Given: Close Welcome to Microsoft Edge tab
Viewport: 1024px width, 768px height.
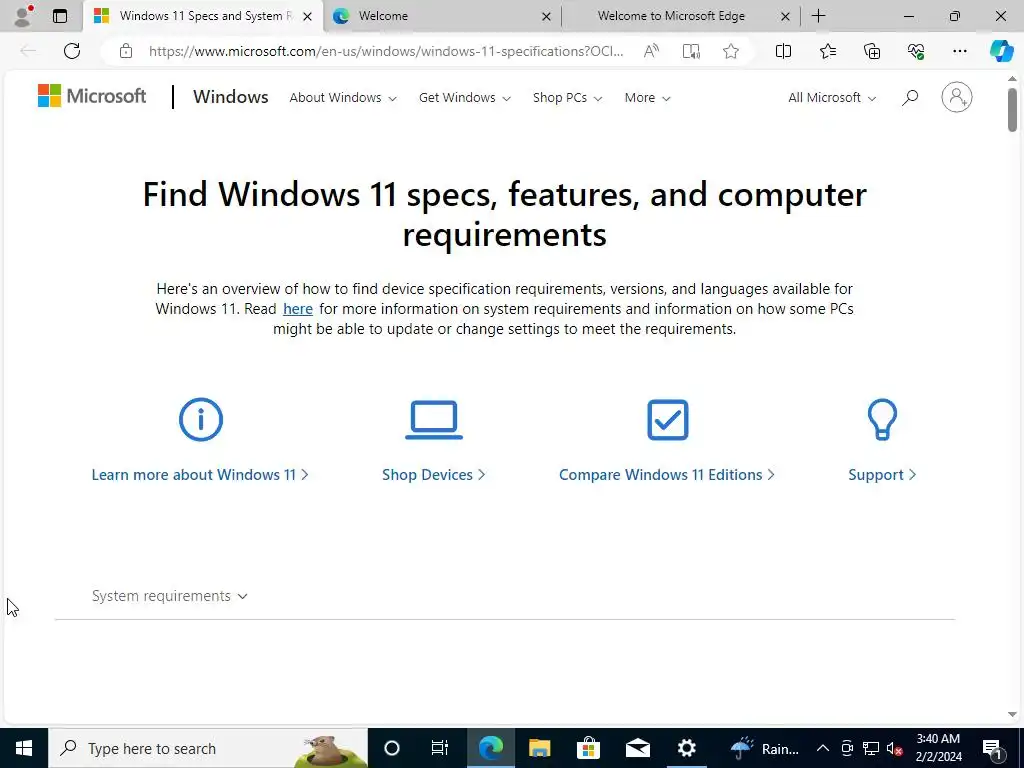Looking at the screenshot, I should pyautogui.click(x=786, y=17).
